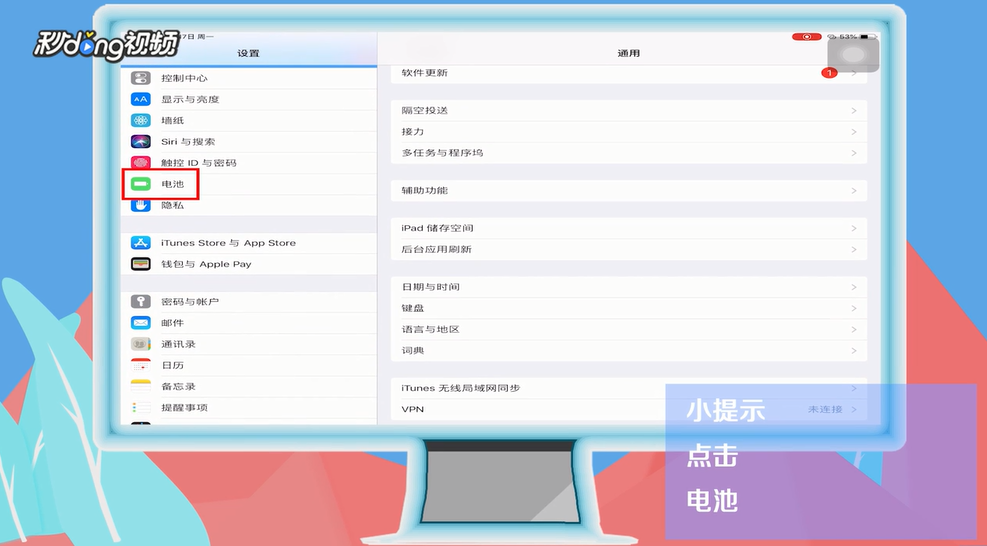Open iTunes Store 与 App Store settings
987x546 pixels.
[249, 243]
